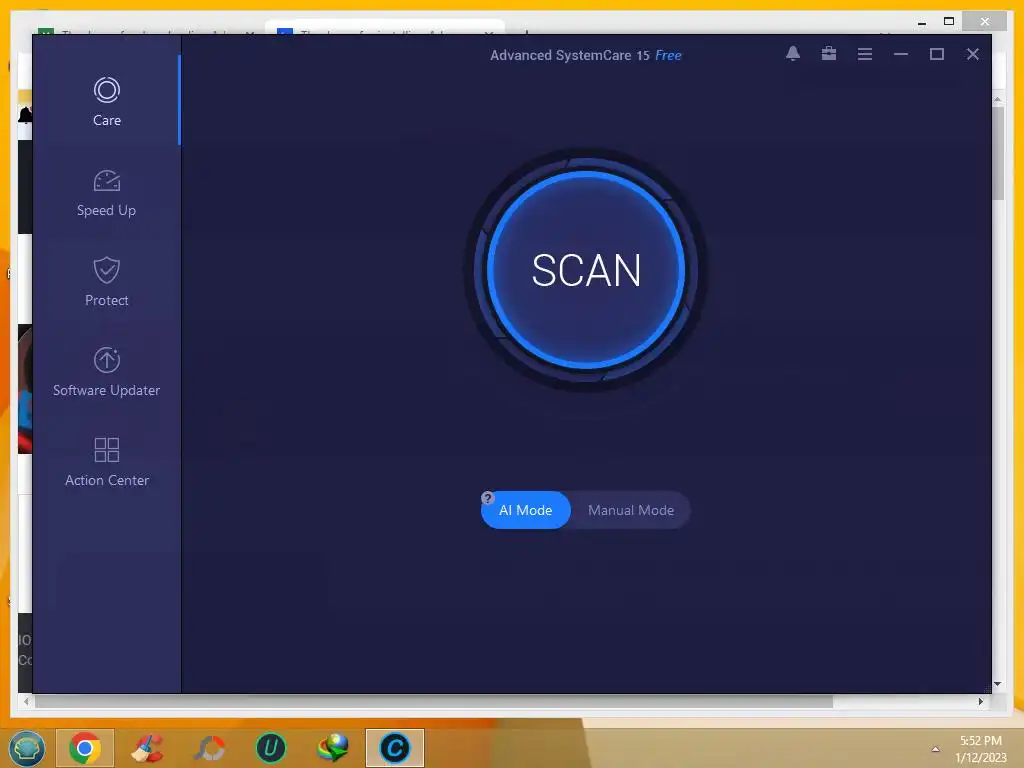
Task: Click the horizontal scrollbar right arrow
Action: click(x=981, y=701)
